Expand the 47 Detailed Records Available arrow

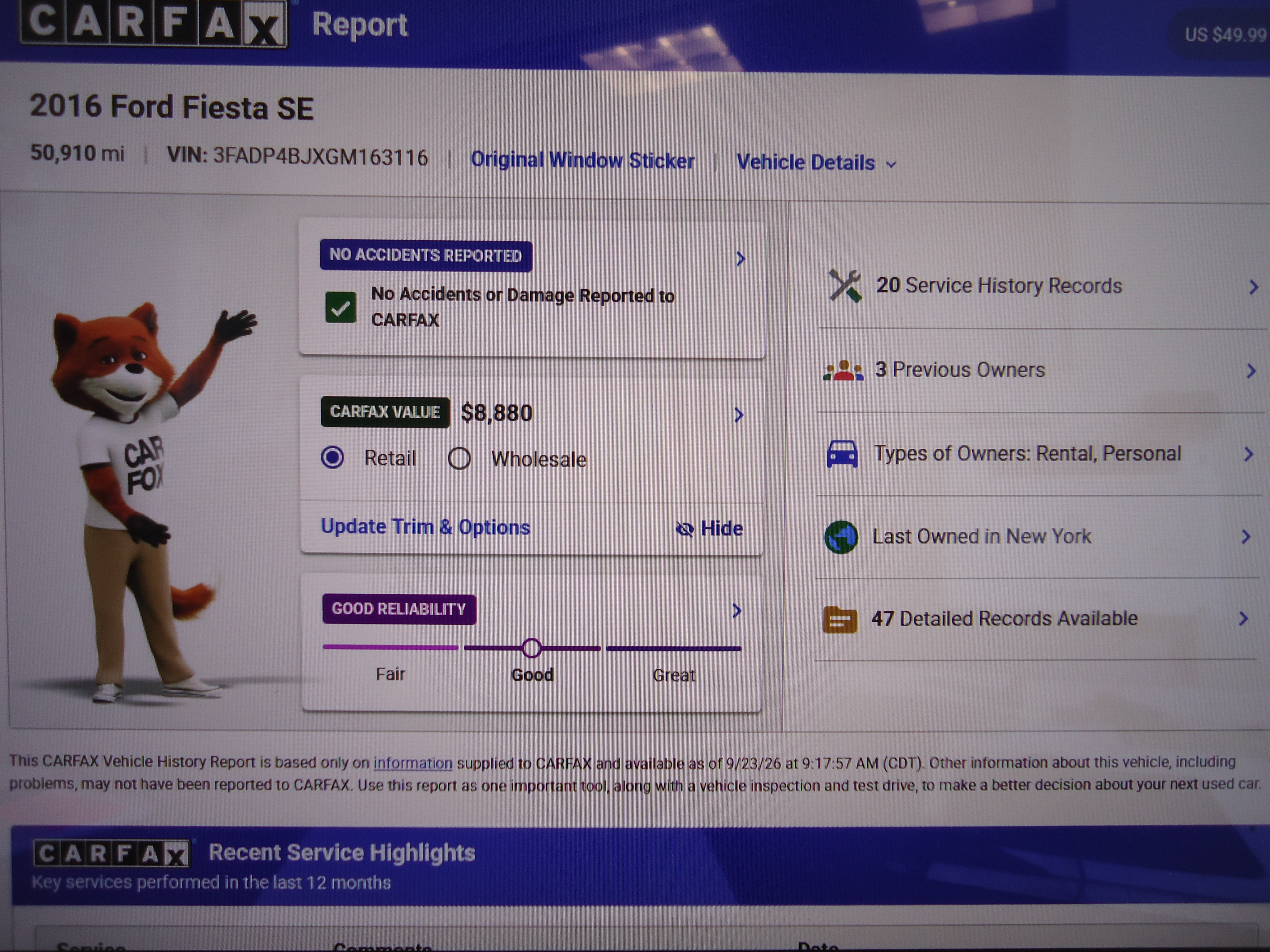pyautogui.click(x=1243, y=619)
